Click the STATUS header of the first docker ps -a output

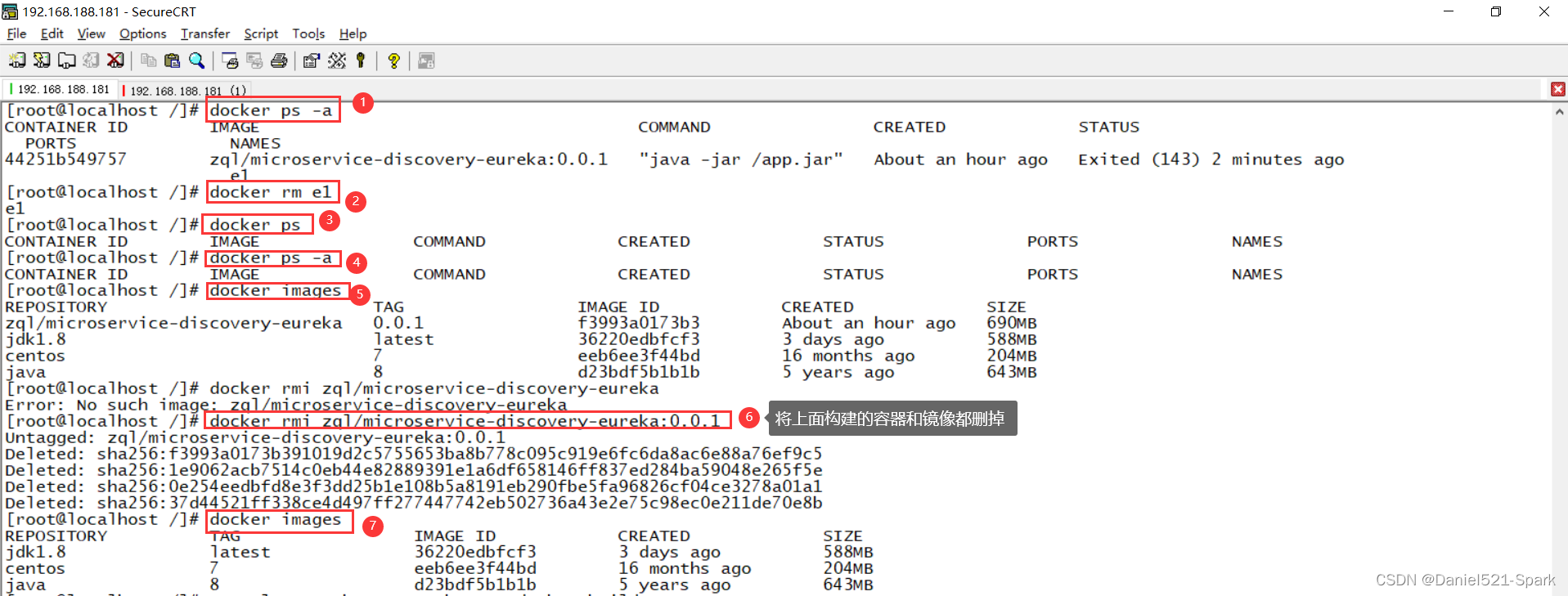pos(1108,127)
